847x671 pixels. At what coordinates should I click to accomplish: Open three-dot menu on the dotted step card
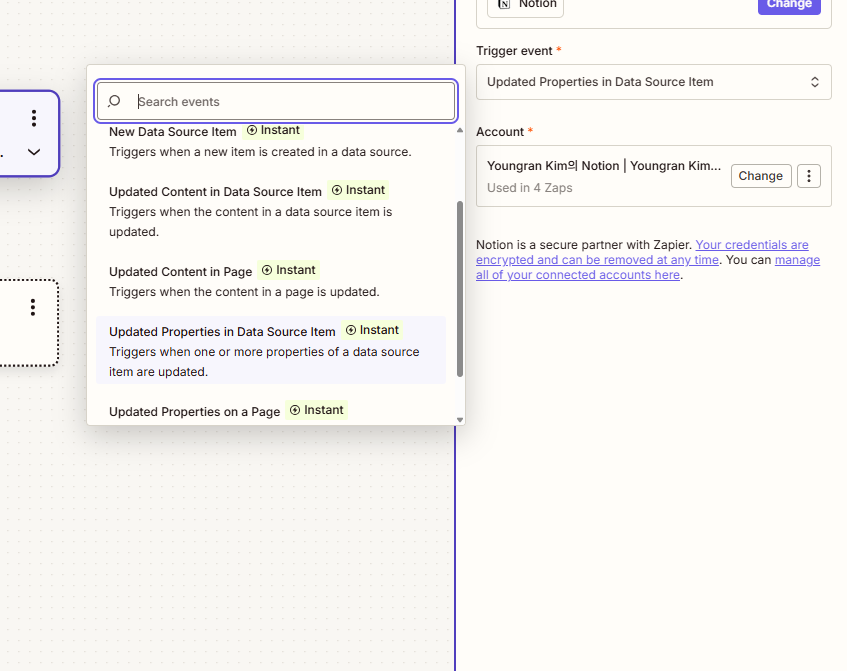(33, 307)
